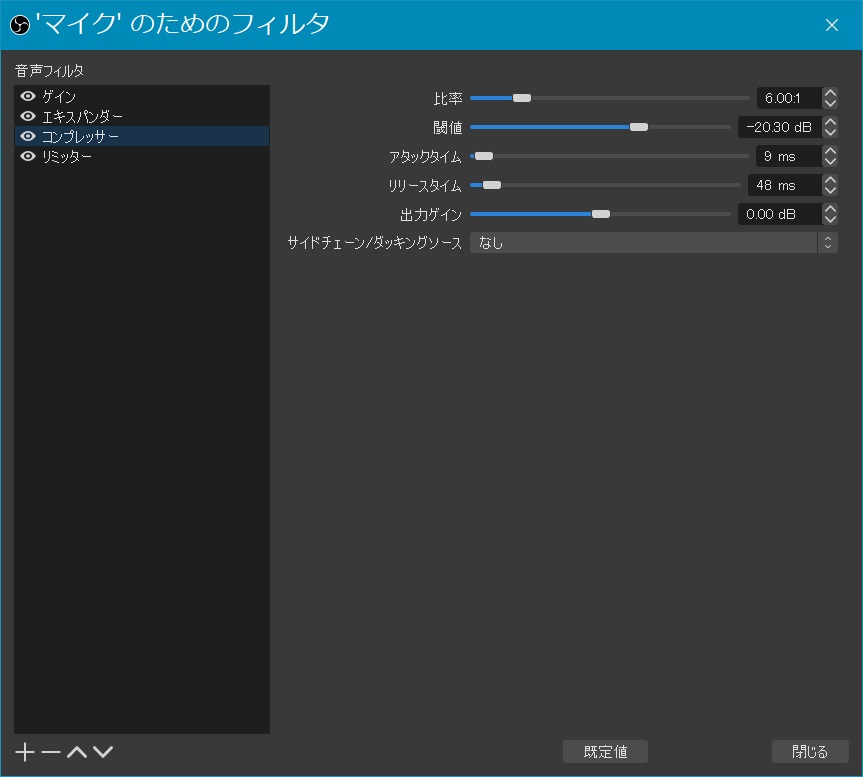Increase アタックタイム with up stepper arrow
Viewport: 863px width, 777px height.
pyautogui.click(x=830, y=151)
